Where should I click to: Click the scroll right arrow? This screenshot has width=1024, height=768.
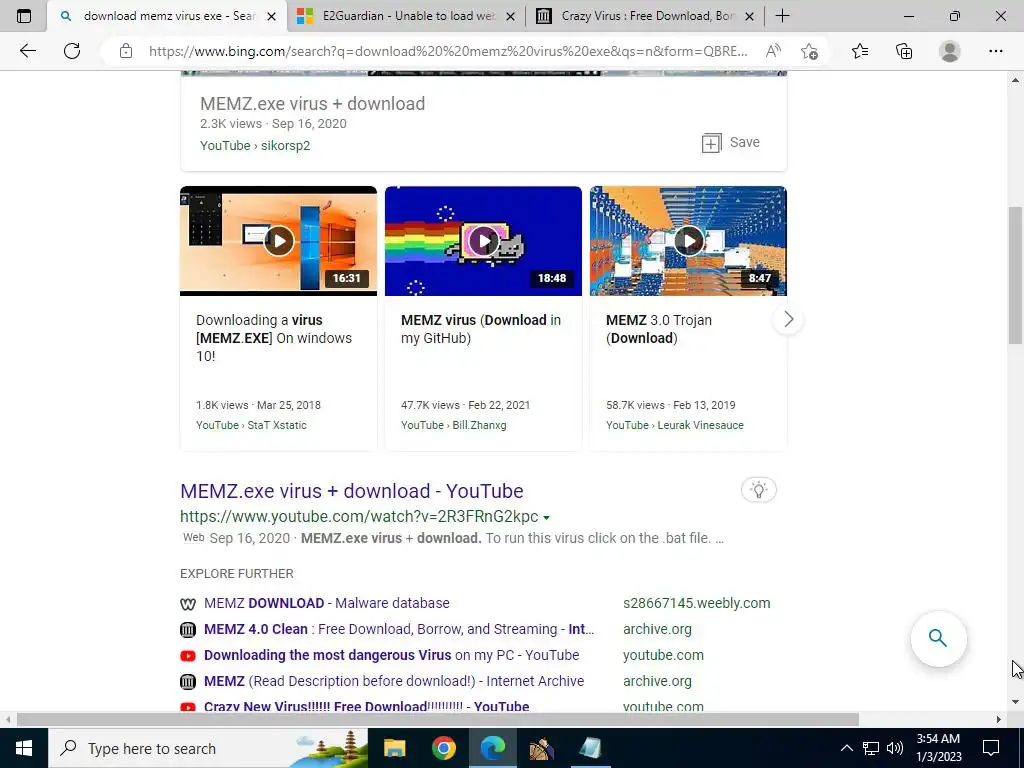999,720
